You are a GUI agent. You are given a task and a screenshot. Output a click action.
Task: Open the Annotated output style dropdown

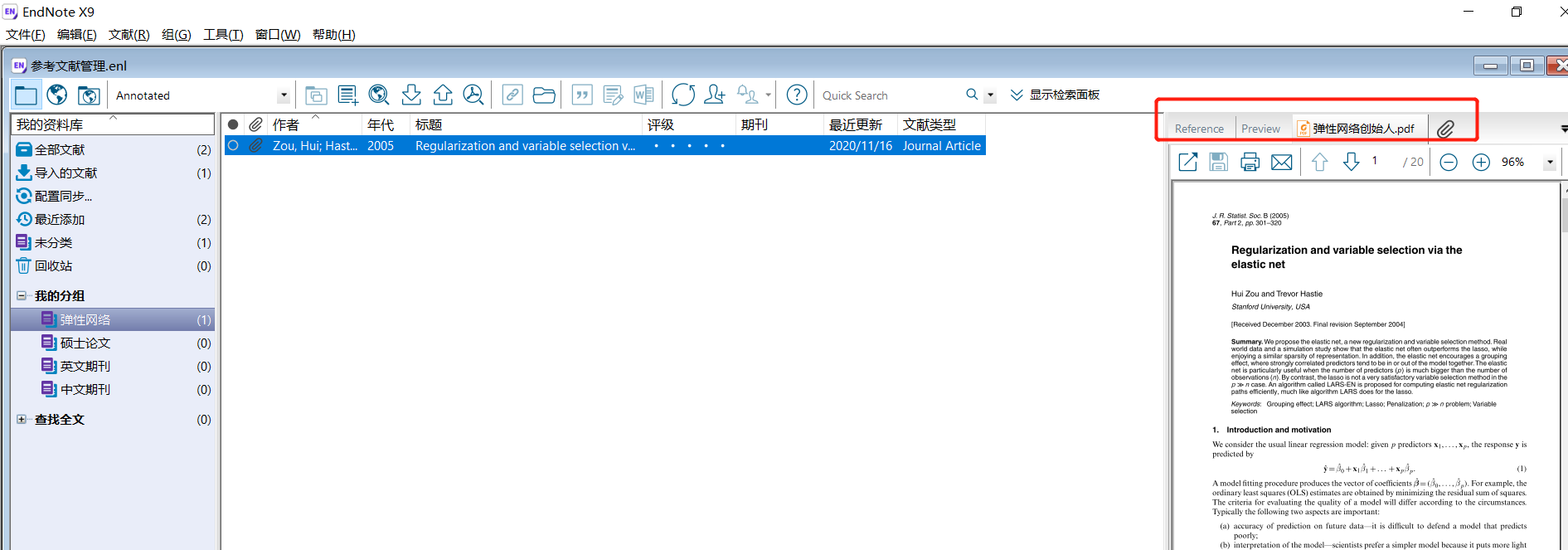284,95
